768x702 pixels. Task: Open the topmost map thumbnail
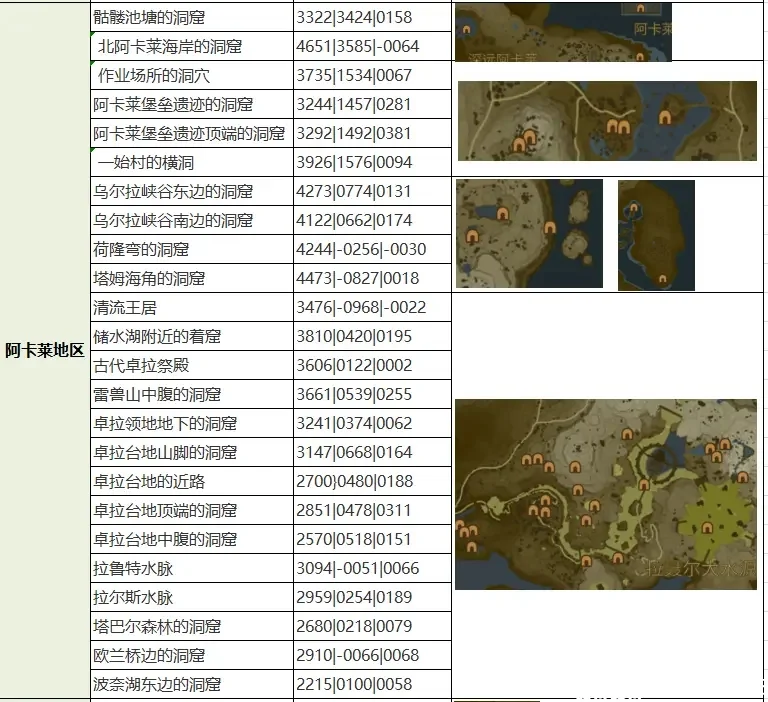coord(563,32)
